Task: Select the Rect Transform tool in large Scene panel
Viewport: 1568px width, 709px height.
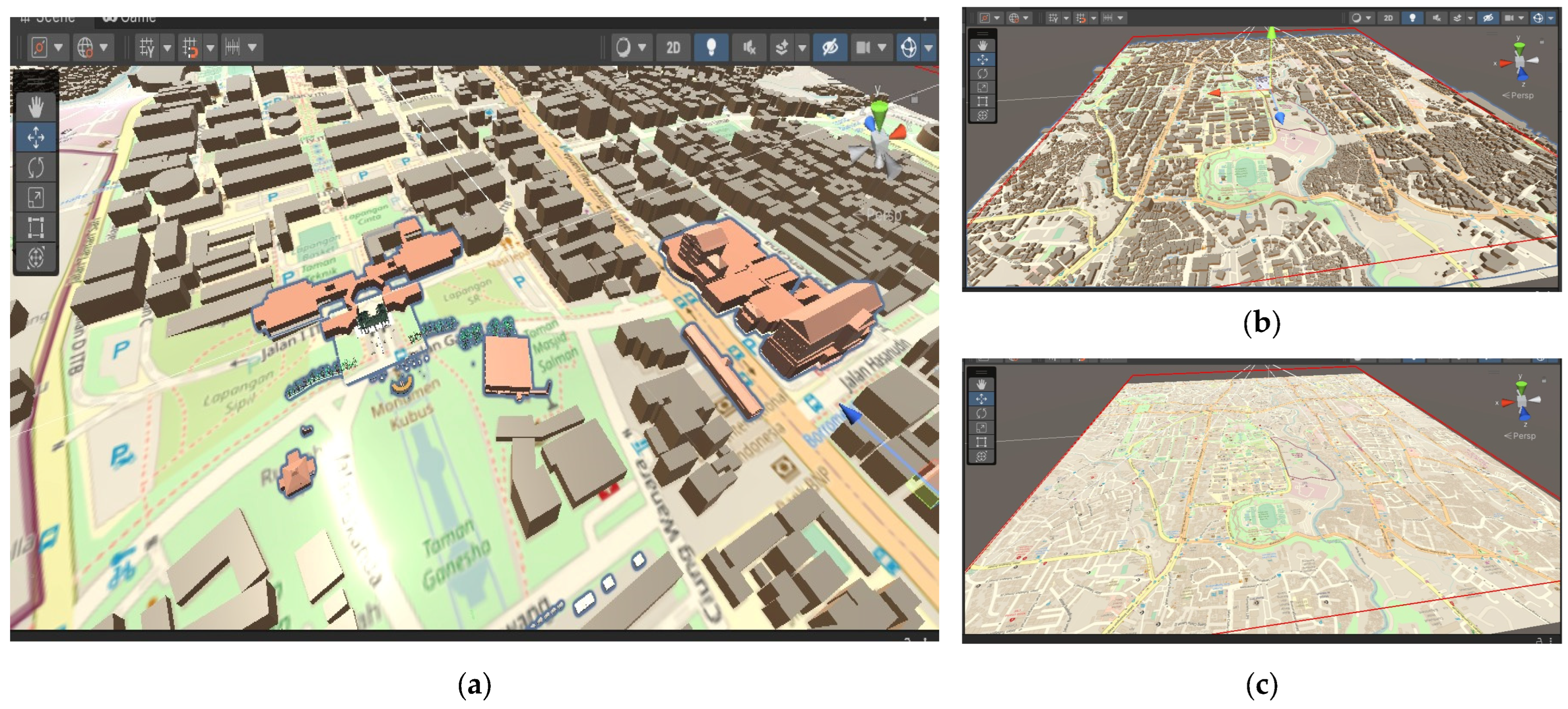Action: tap(35, 227)
